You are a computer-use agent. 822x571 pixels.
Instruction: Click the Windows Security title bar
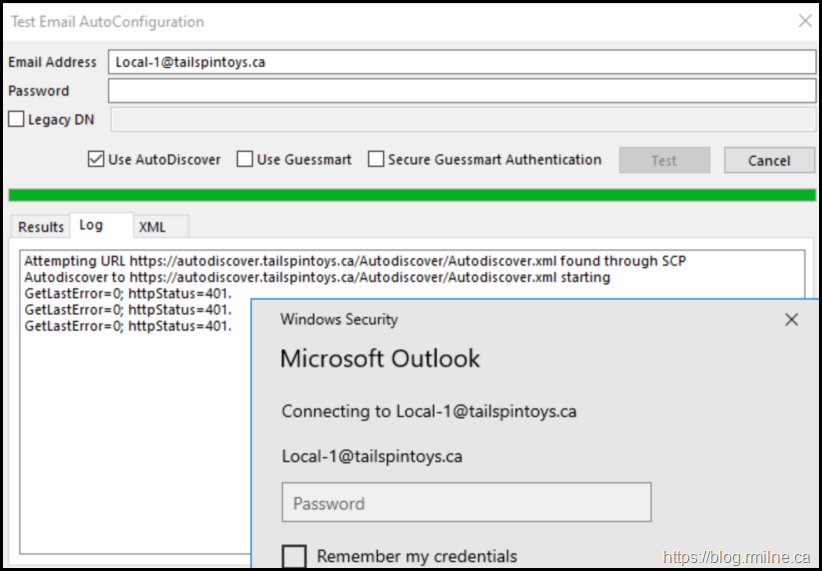pos(500,320)
